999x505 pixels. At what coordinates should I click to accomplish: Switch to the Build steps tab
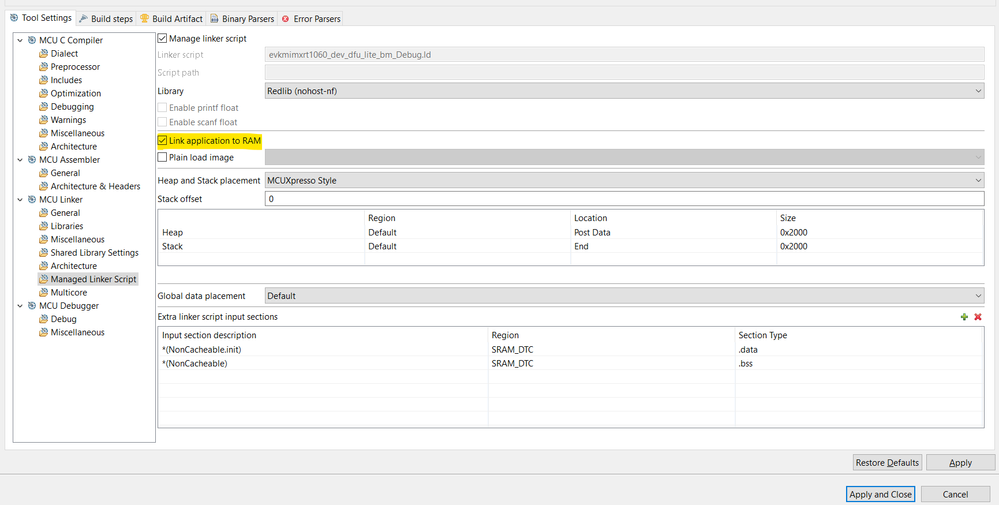point(106,18)
